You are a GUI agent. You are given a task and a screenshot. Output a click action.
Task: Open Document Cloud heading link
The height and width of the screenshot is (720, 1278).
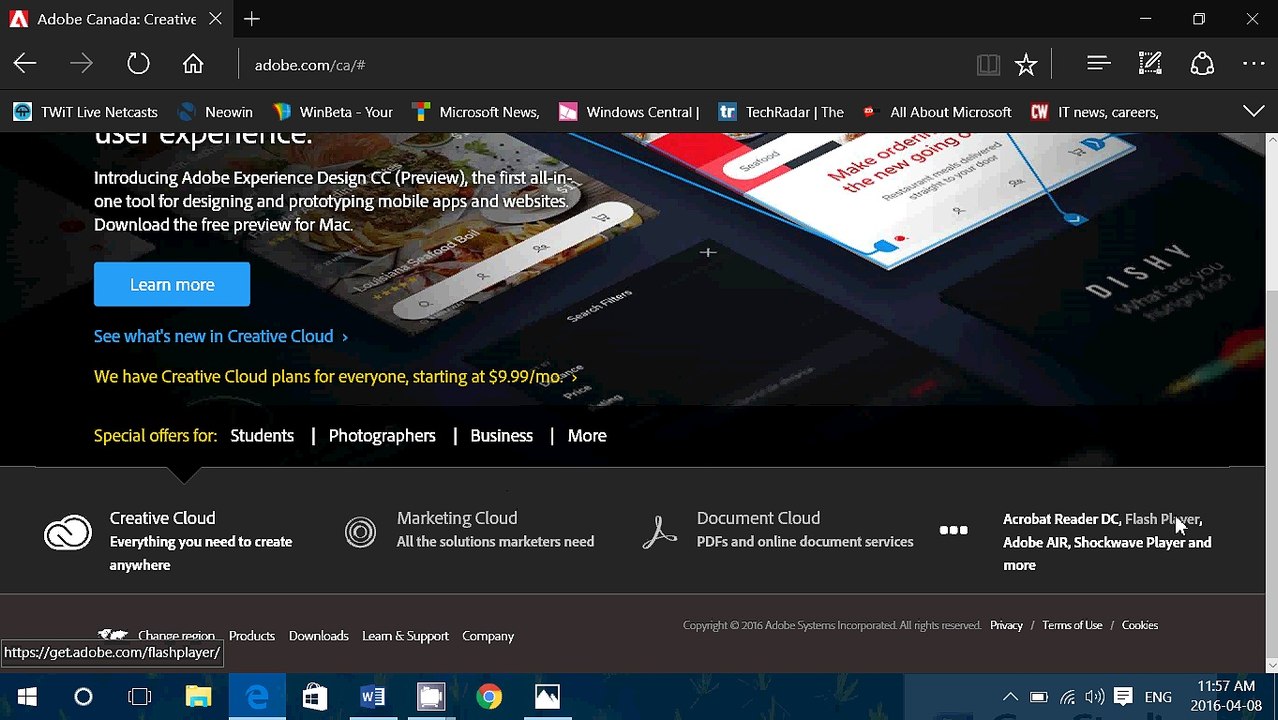tap(758, 518)
